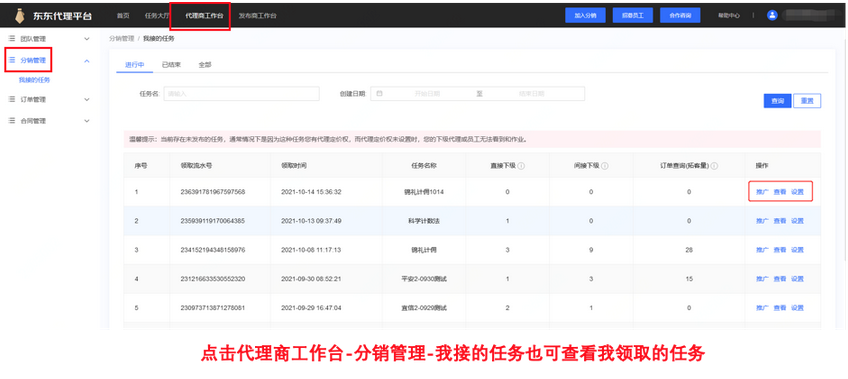Click timestamp 2021-09-29 16:47:04
The width and height of the screenshot is (848, 379).
312,308
